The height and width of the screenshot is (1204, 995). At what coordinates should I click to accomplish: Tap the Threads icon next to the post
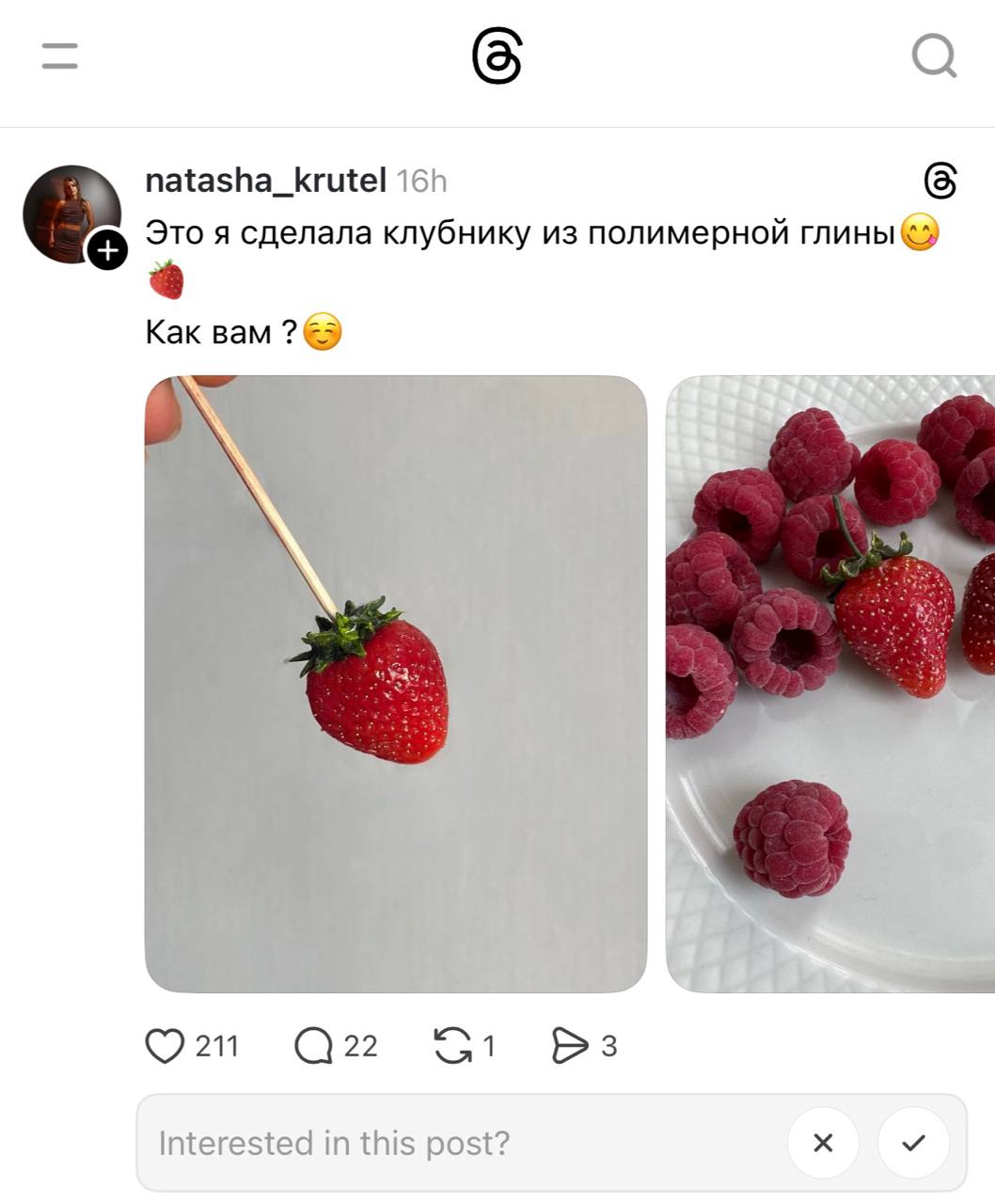tap(940, 181)
